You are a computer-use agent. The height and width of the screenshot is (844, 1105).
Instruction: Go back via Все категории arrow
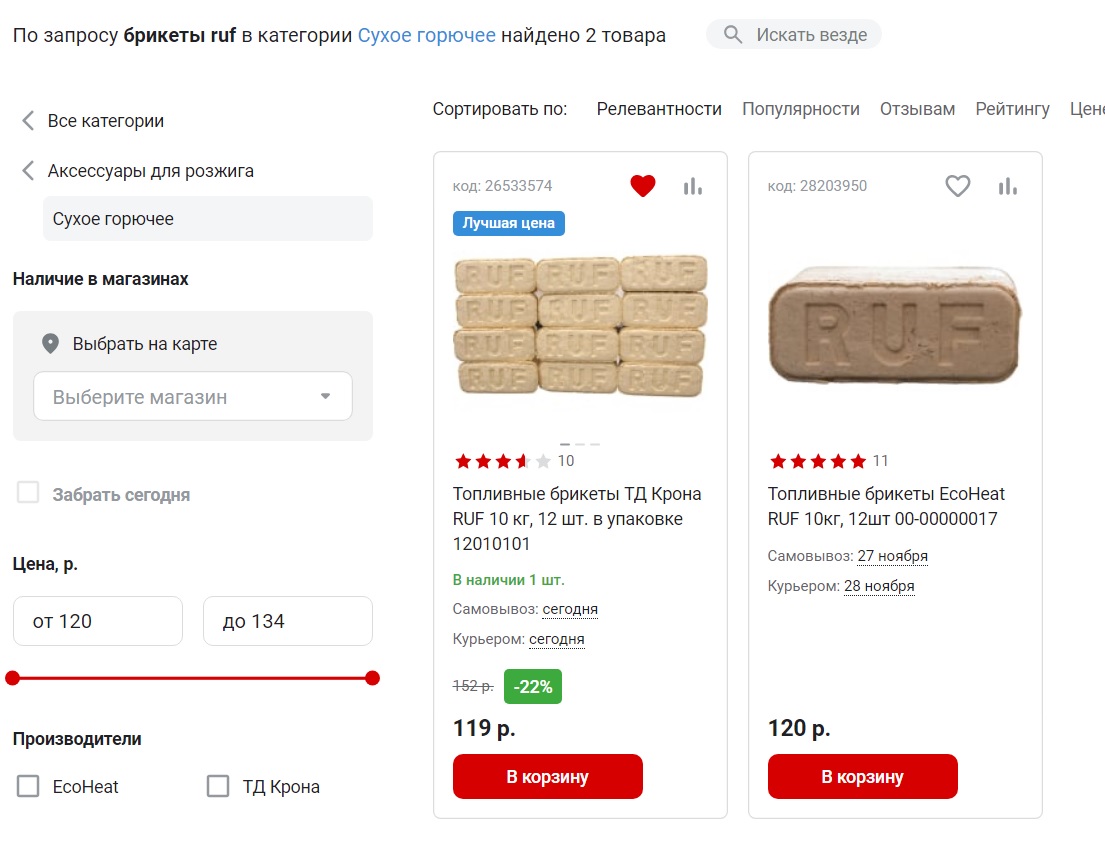(x=28, y=121)
